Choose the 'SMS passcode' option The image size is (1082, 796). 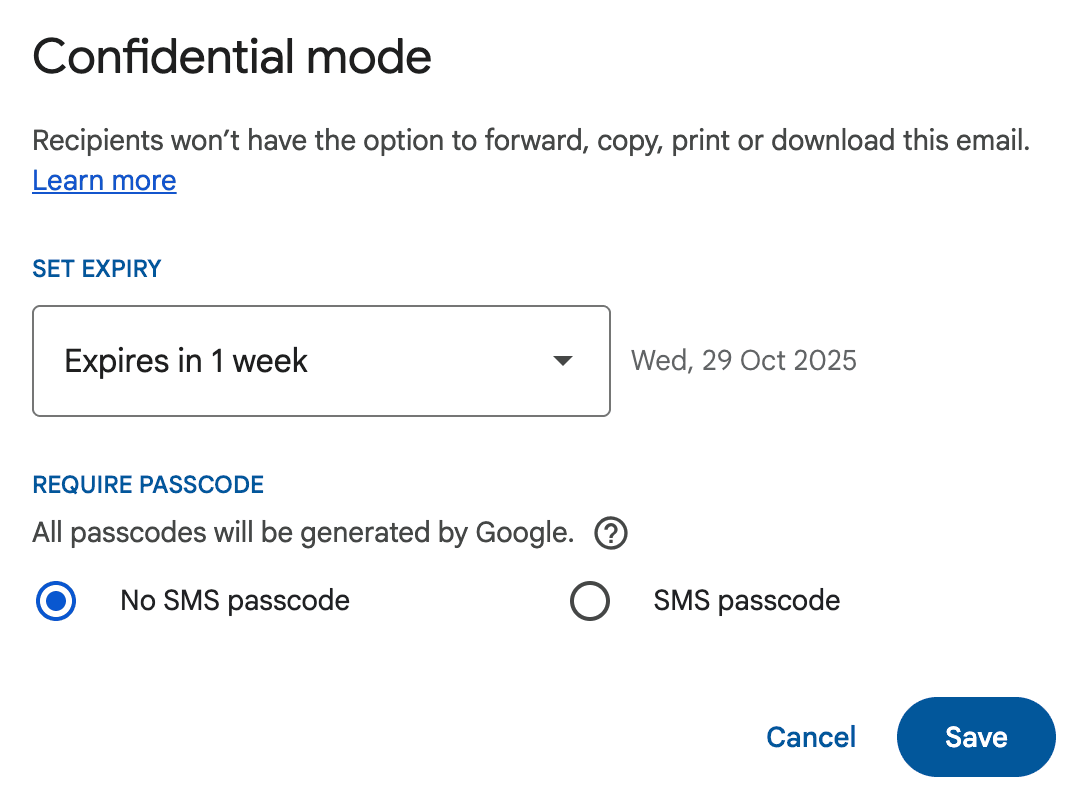point(590,601)
